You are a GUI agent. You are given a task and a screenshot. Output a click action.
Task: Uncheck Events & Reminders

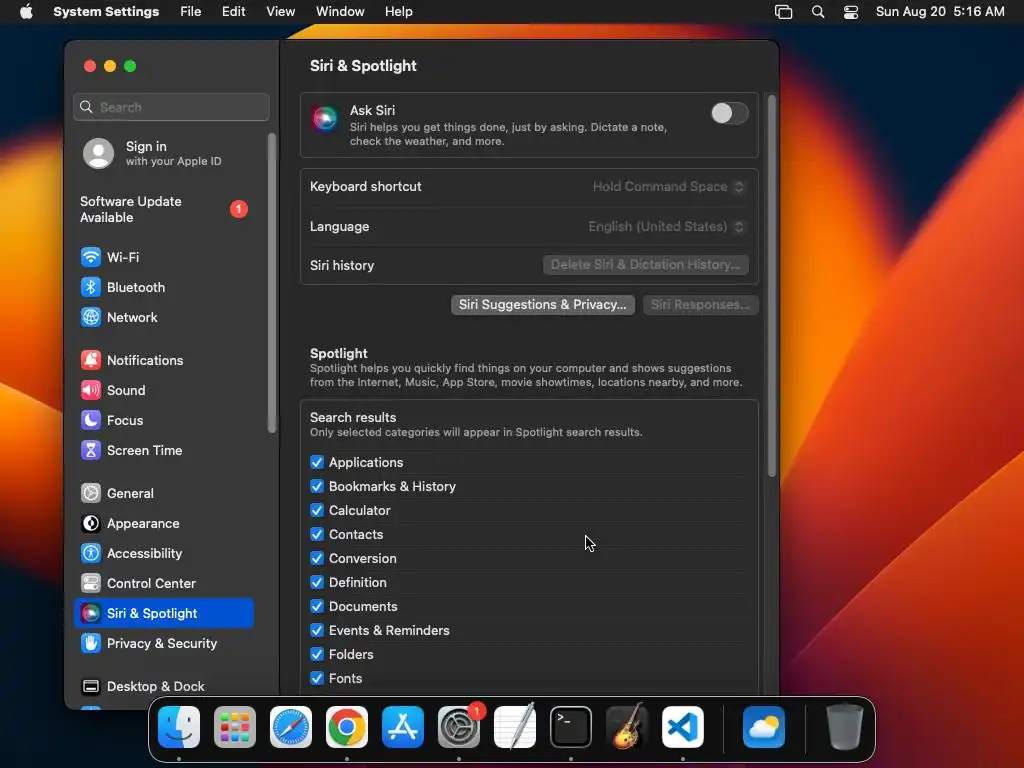pos(317,630)
